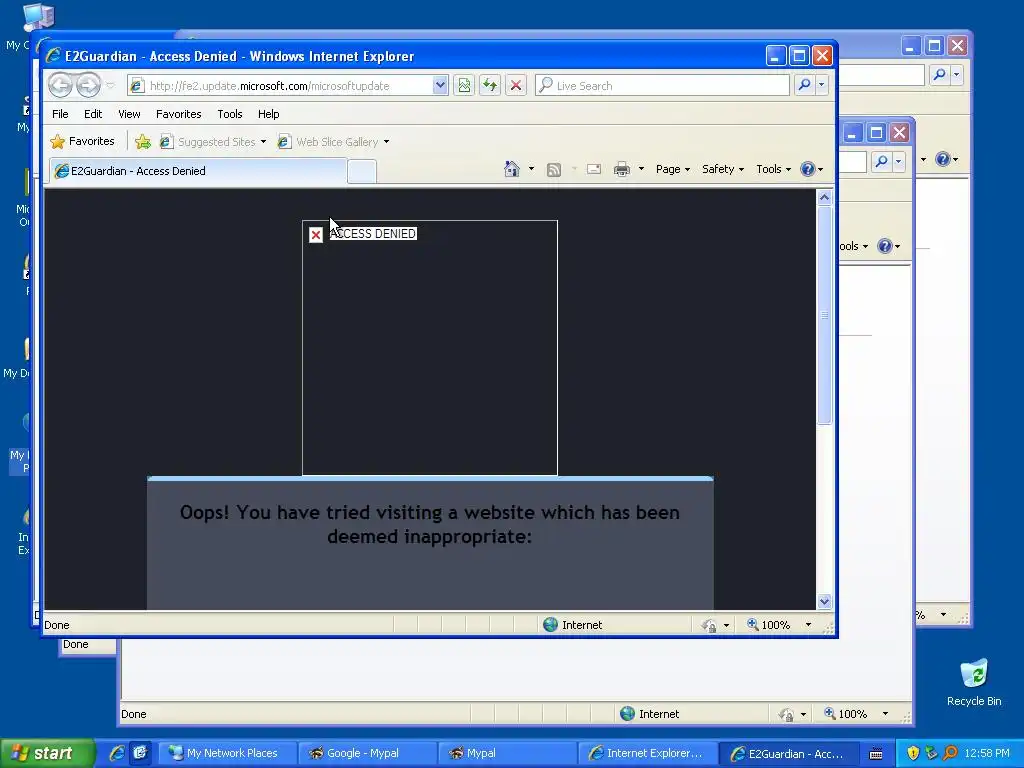Open the Help menu

pyautogui.click(x=268, y=114)
